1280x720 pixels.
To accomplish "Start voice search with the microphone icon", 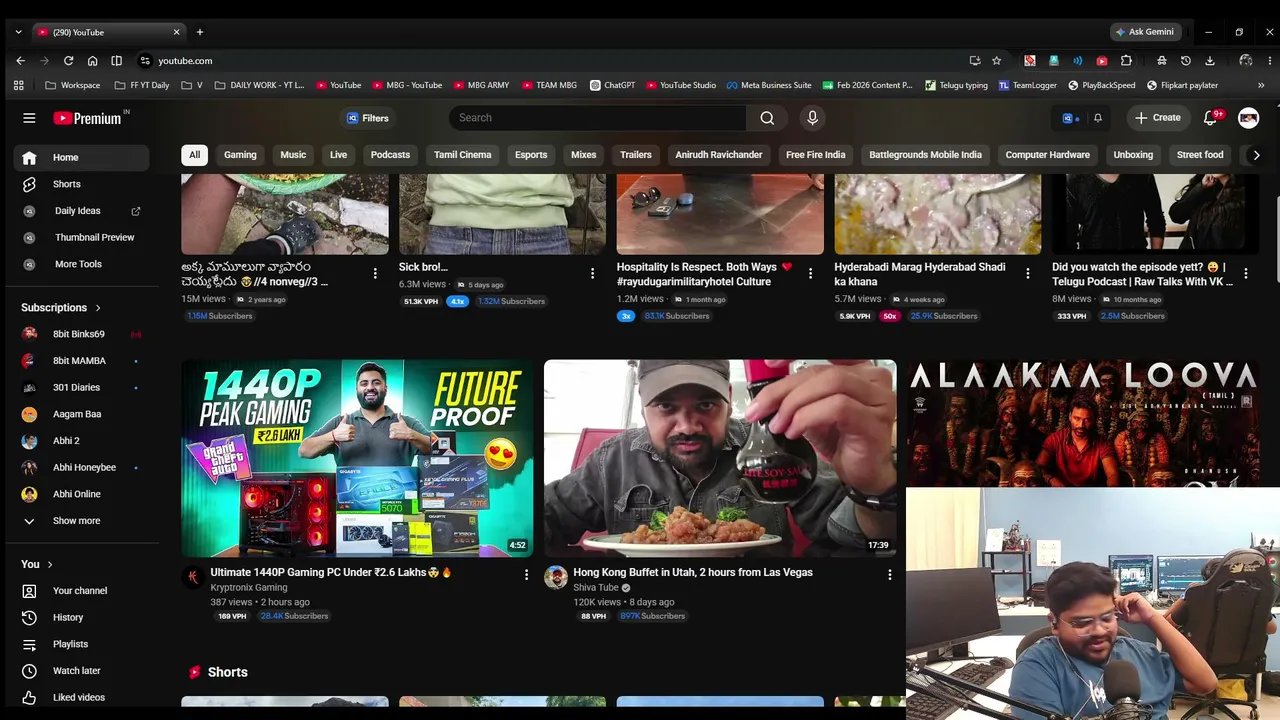I will pos(812,118).
